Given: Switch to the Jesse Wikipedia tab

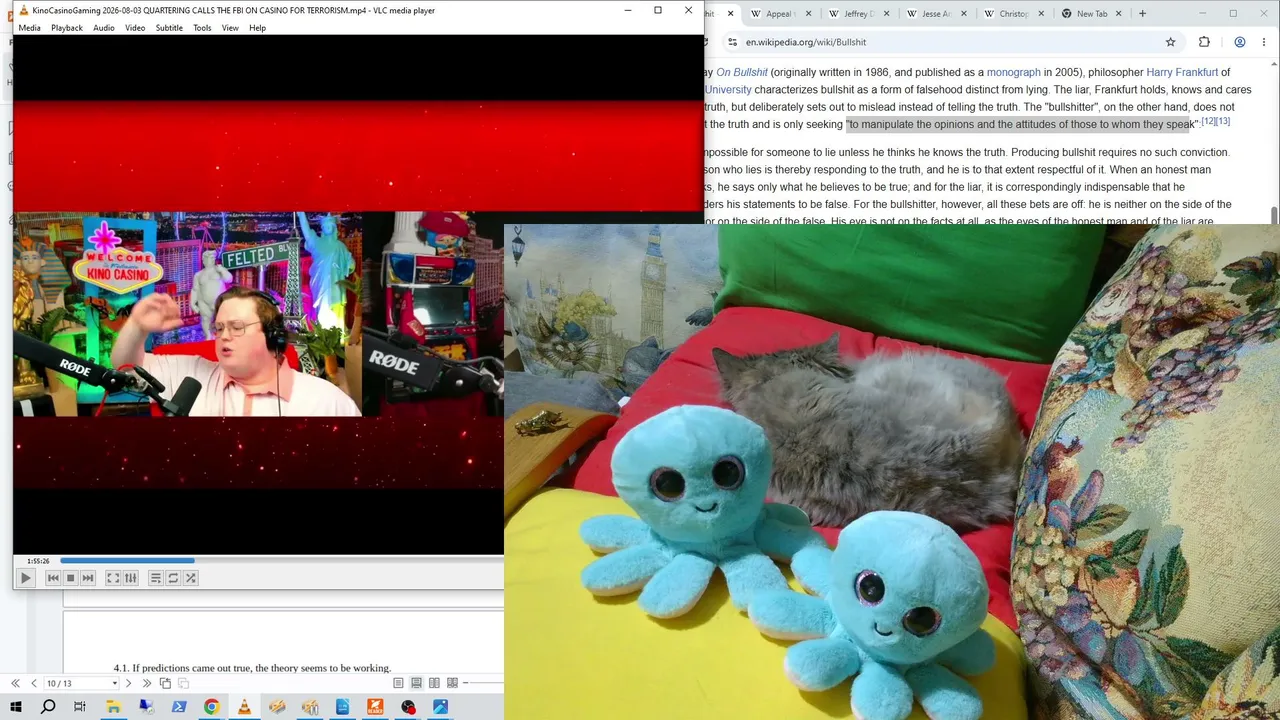Looking at the screenshot, I should pos(936,14).
